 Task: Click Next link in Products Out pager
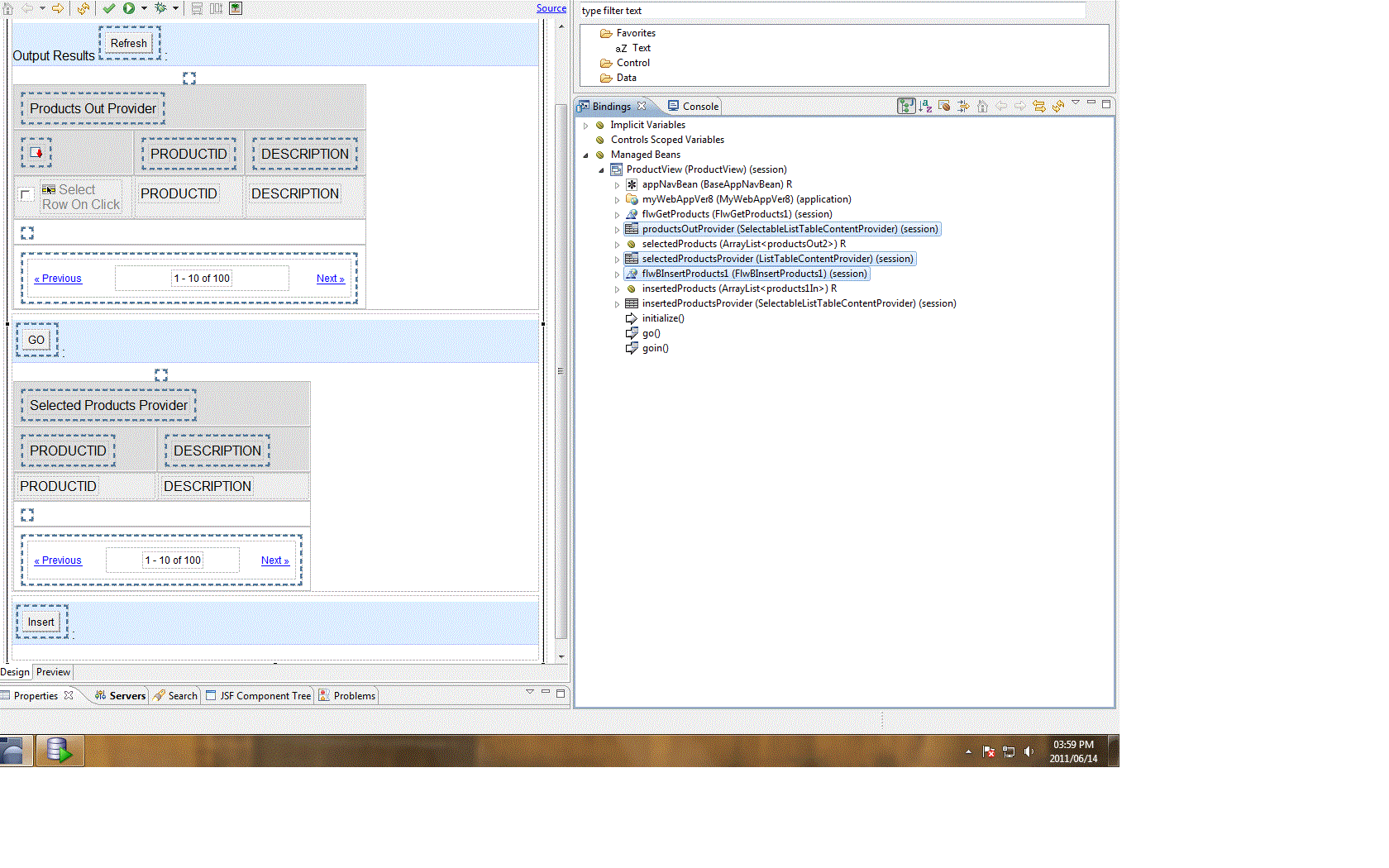(x=330, y=279)
